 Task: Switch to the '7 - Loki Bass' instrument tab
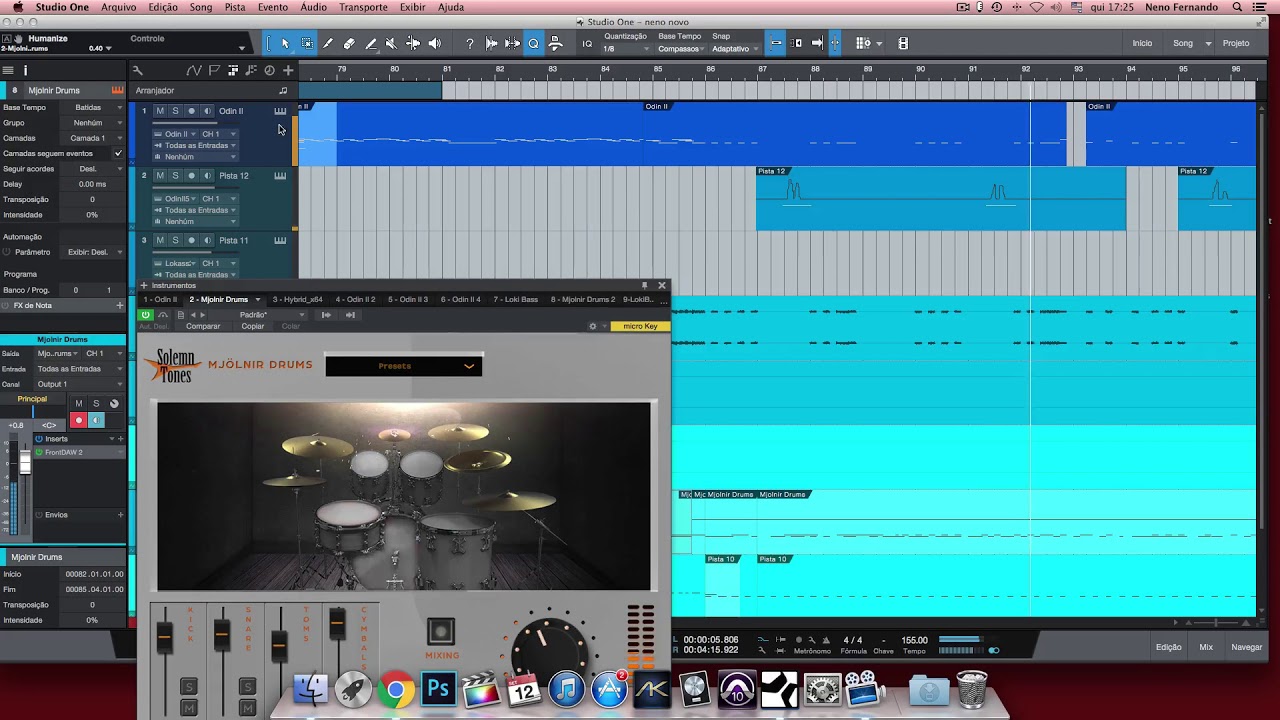pos(515,299)
